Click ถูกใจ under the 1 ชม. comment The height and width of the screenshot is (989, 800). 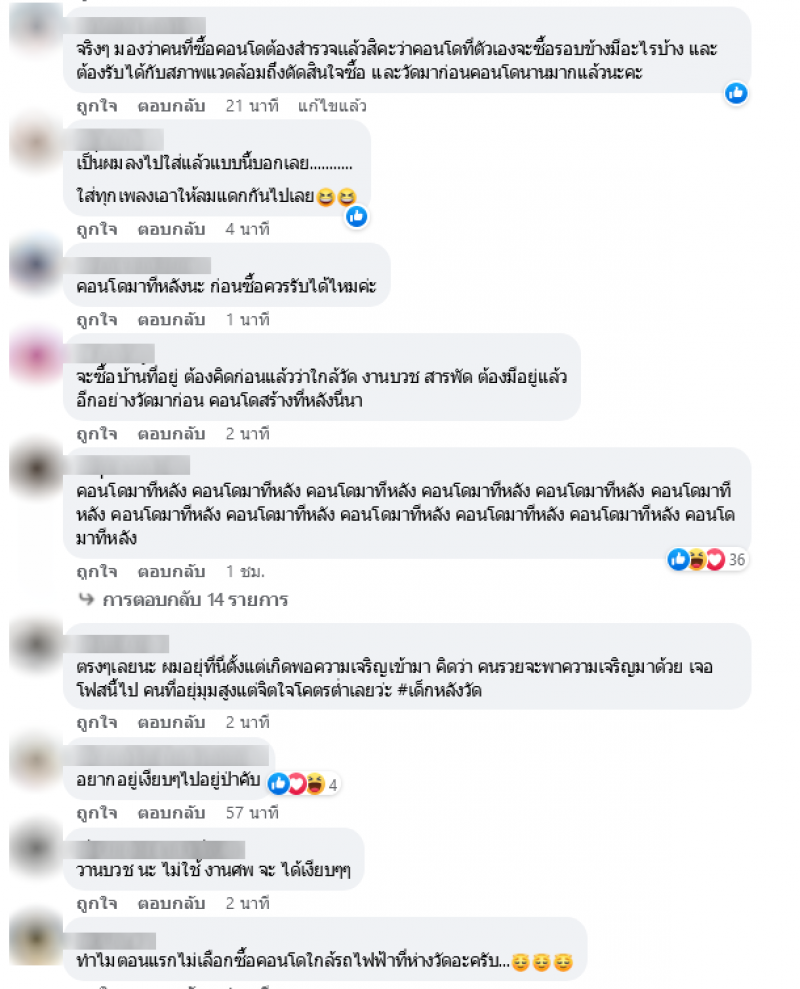[x=97, y=571]
